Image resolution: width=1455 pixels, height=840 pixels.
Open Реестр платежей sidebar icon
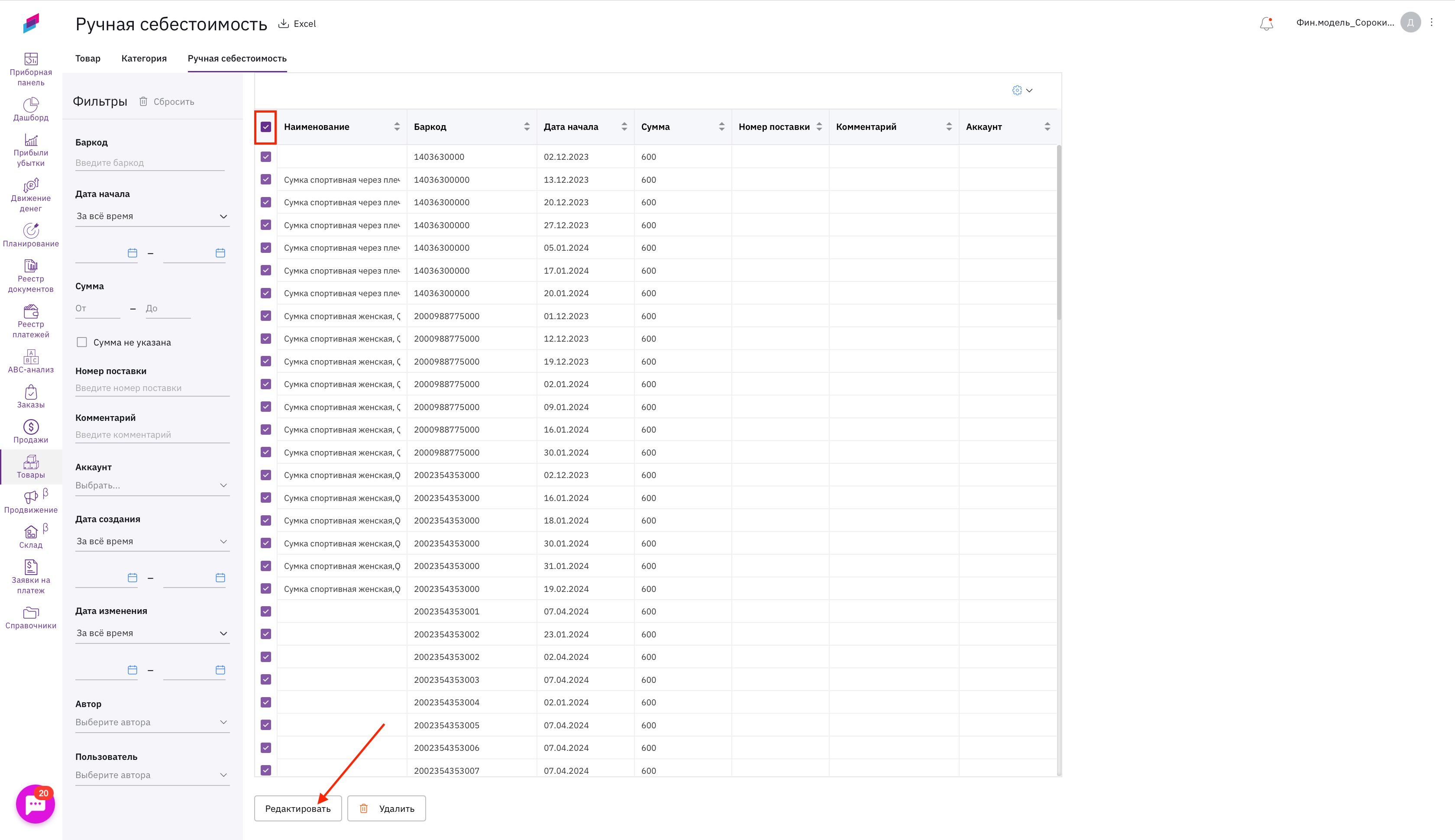(x=31, y=312)
